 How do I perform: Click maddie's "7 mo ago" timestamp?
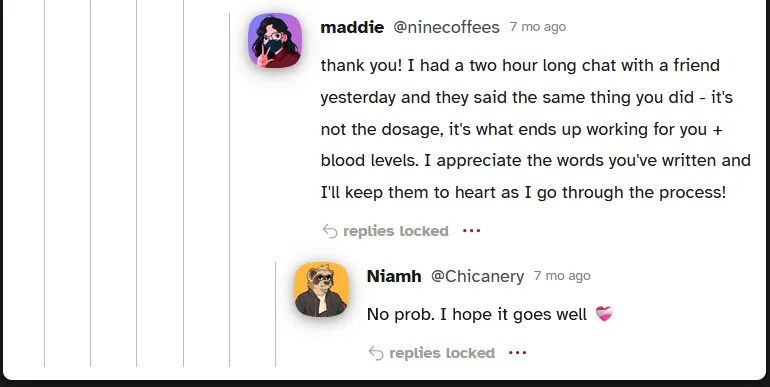click(538, 27)
